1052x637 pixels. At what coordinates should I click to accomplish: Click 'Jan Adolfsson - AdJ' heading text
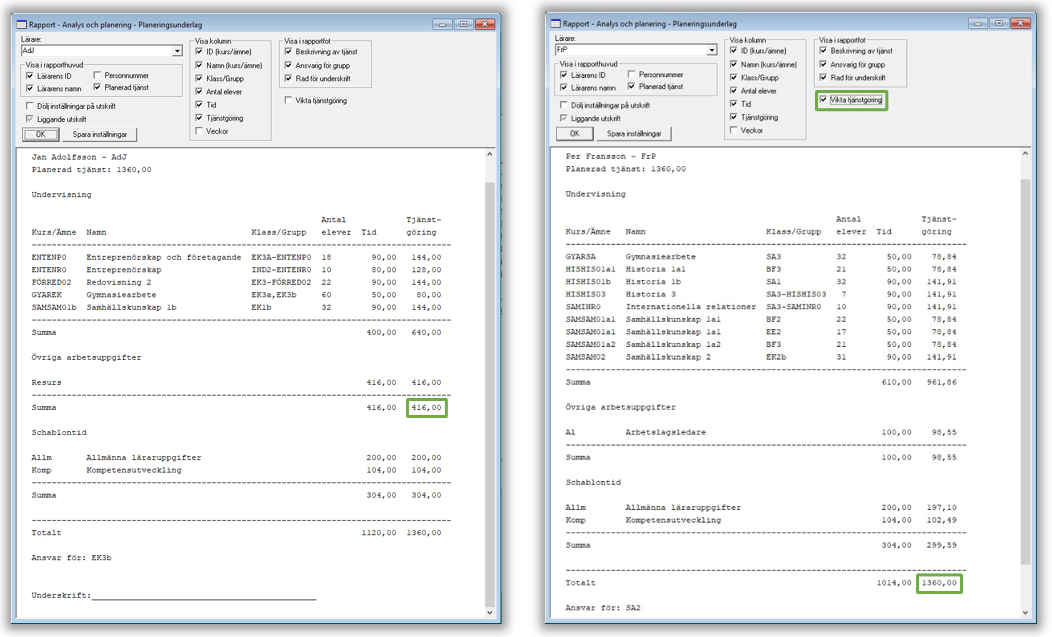tap(79, 157)
